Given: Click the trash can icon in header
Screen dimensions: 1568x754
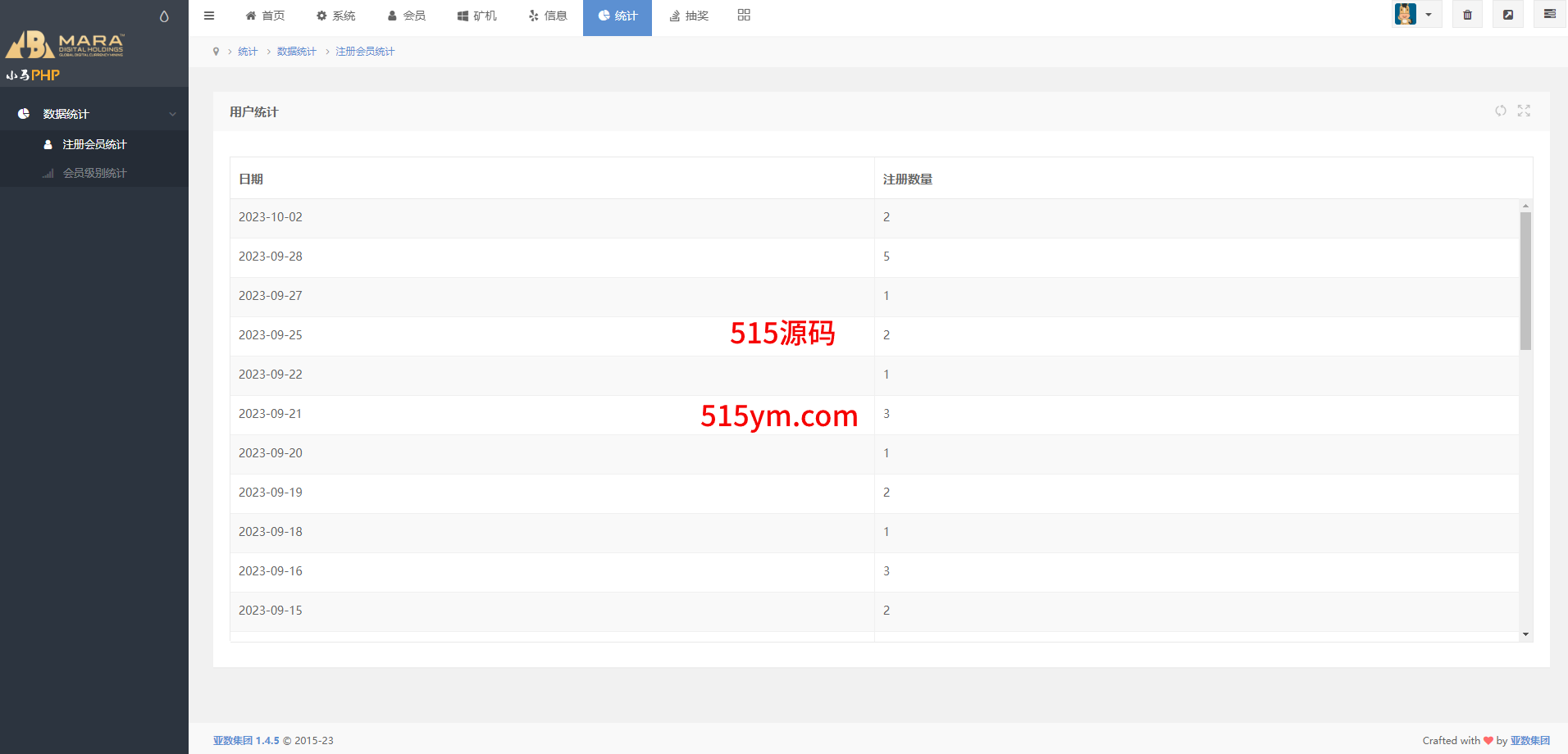Looking at the screenshot, I should point(1467,15).
